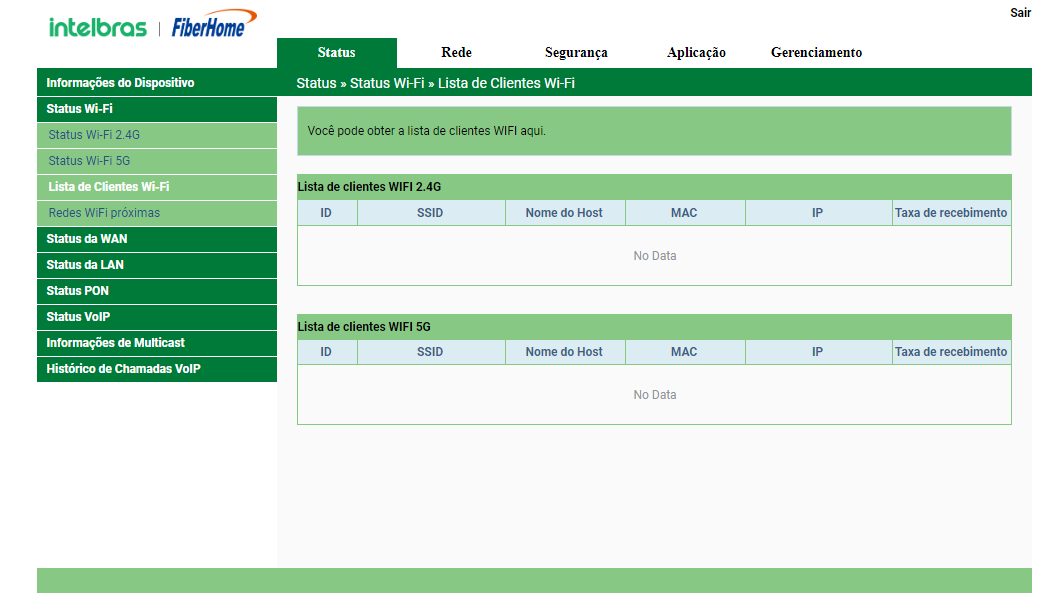The height and width of the screenshot is (614, 1048).
Task: Open the Gerenciamento tab
Action: tap(816, 53)
